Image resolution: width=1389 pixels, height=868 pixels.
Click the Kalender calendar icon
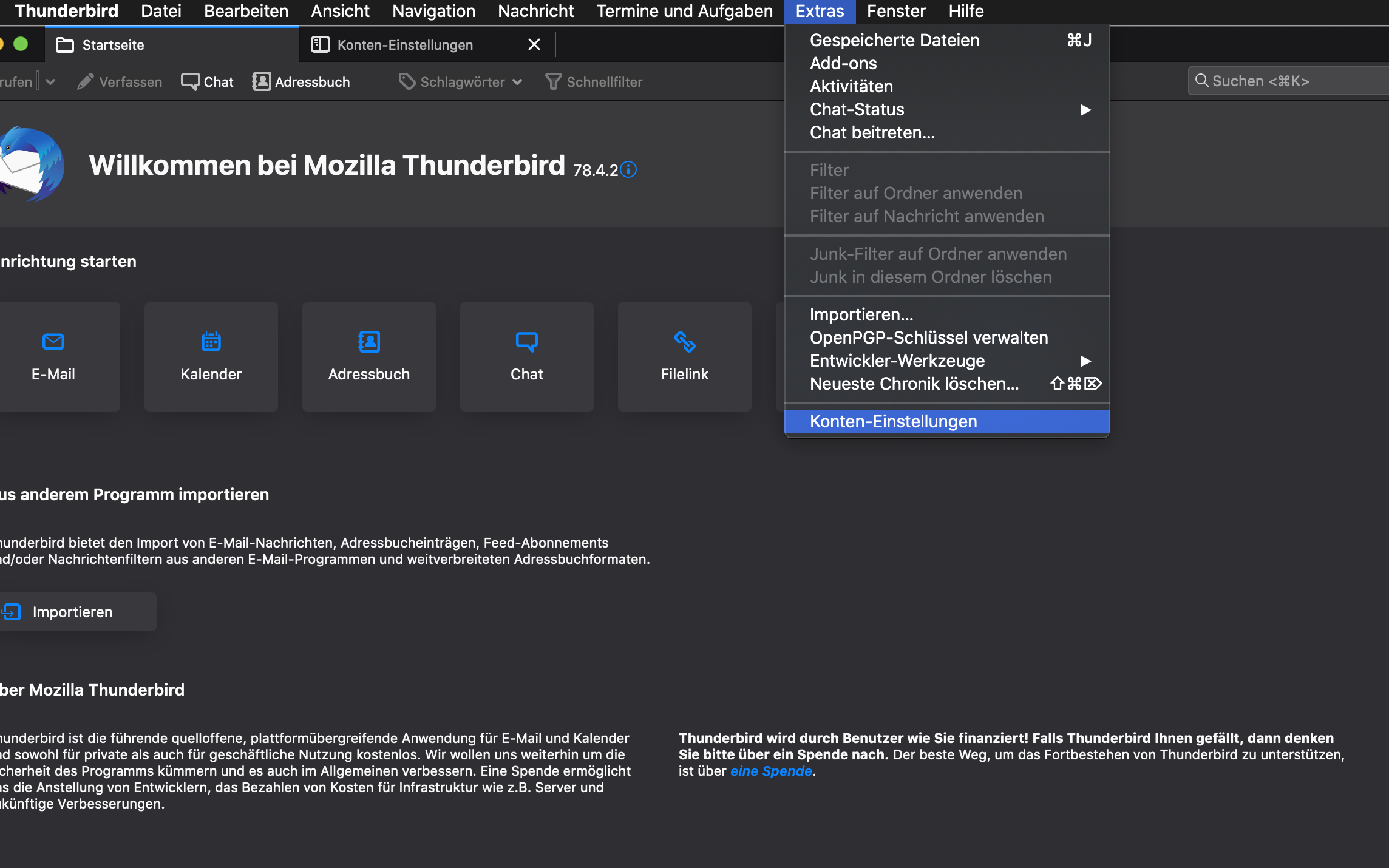(211, 341)
